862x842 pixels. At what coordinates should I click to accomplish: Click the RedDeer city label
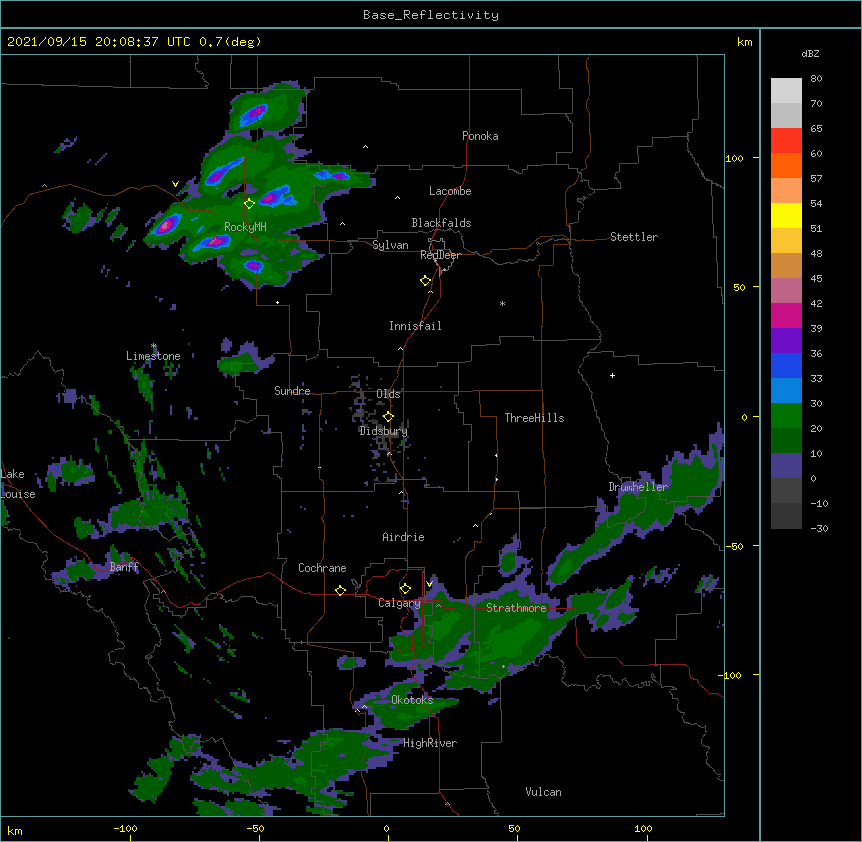pyautogui.click(x=440, y=255)
